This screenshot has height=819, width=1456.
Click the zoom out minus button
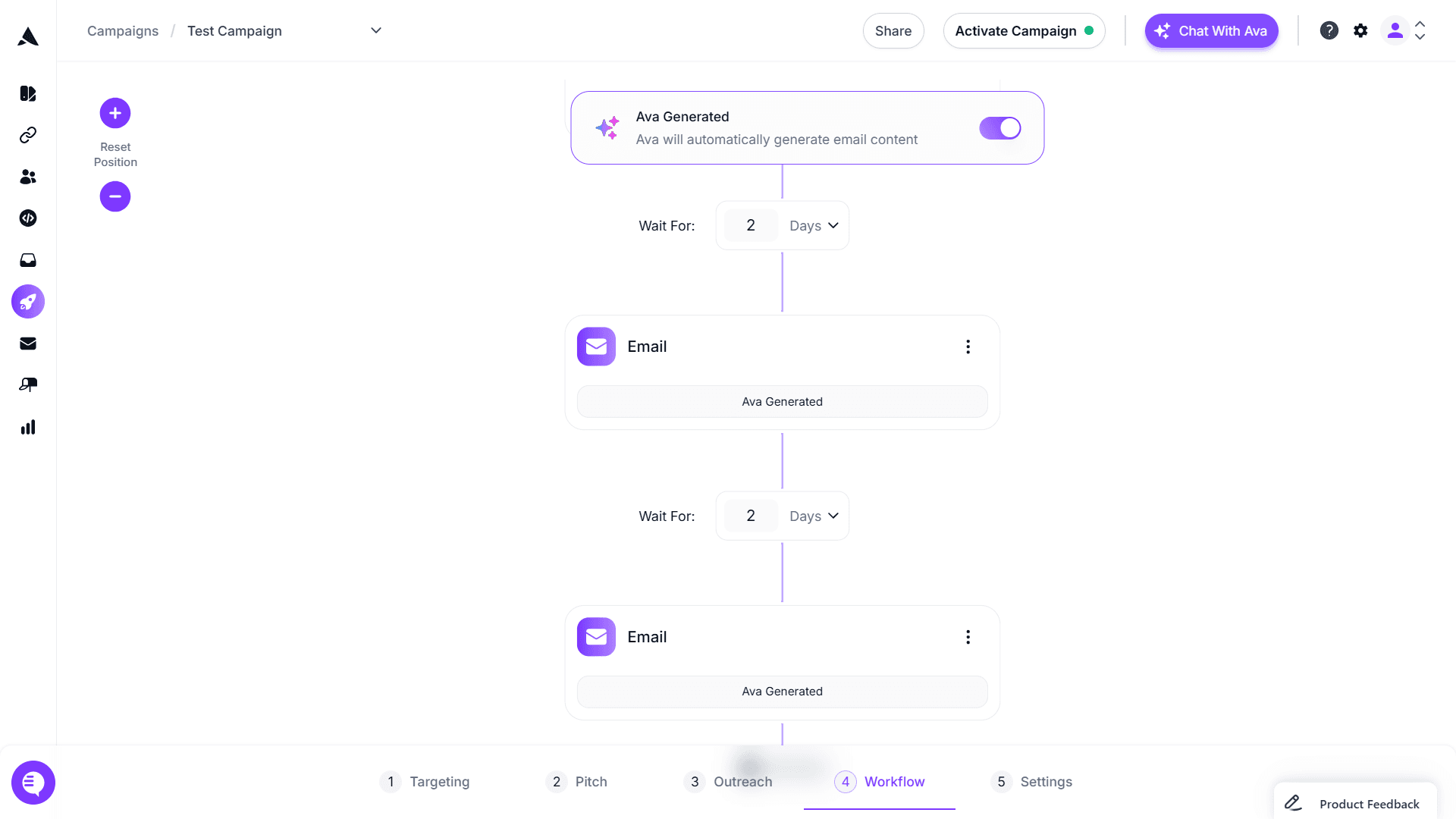coord(115,196)
